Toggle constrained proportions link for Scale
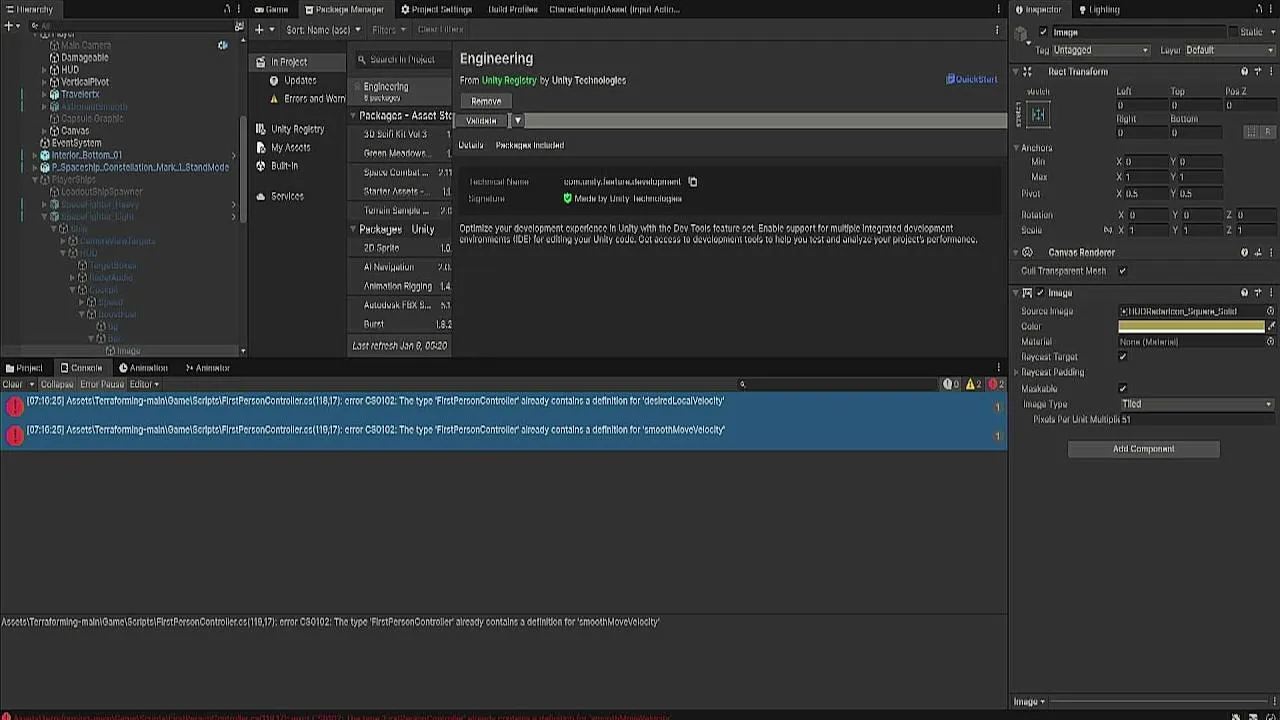The width and height of the screenshot is (1280, 720). click(x=1108, y=230)
